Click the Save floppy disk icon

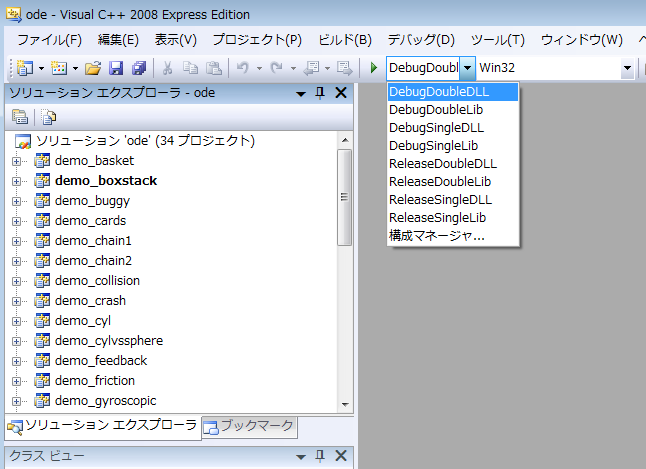tap(116, 68)
